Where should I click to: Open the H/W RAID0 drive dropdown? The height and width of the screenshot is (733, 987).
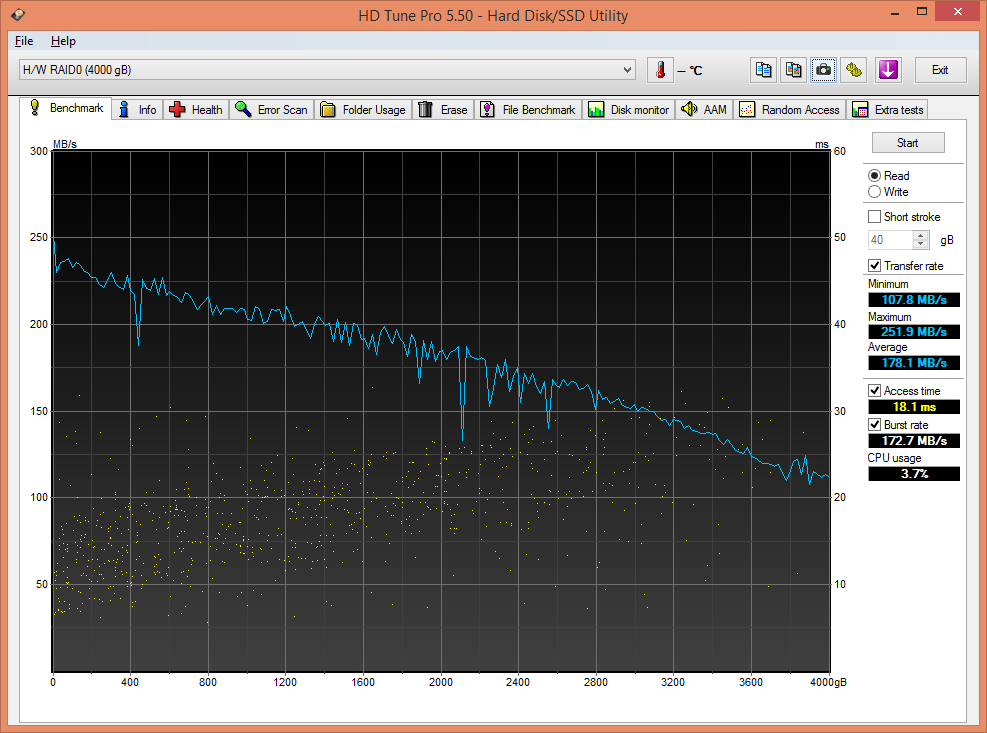327,70
